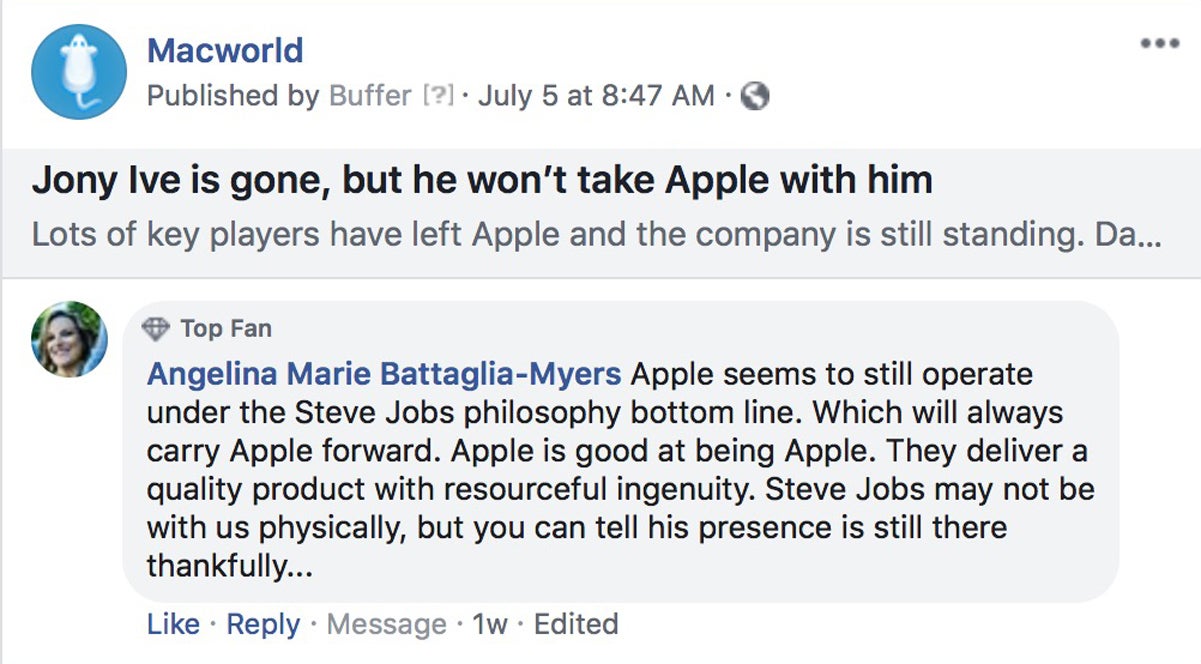This screenshot has height=664, width=1201.
Task: Open Angelina's profile photo thumbnail
Action: (70, 339)
